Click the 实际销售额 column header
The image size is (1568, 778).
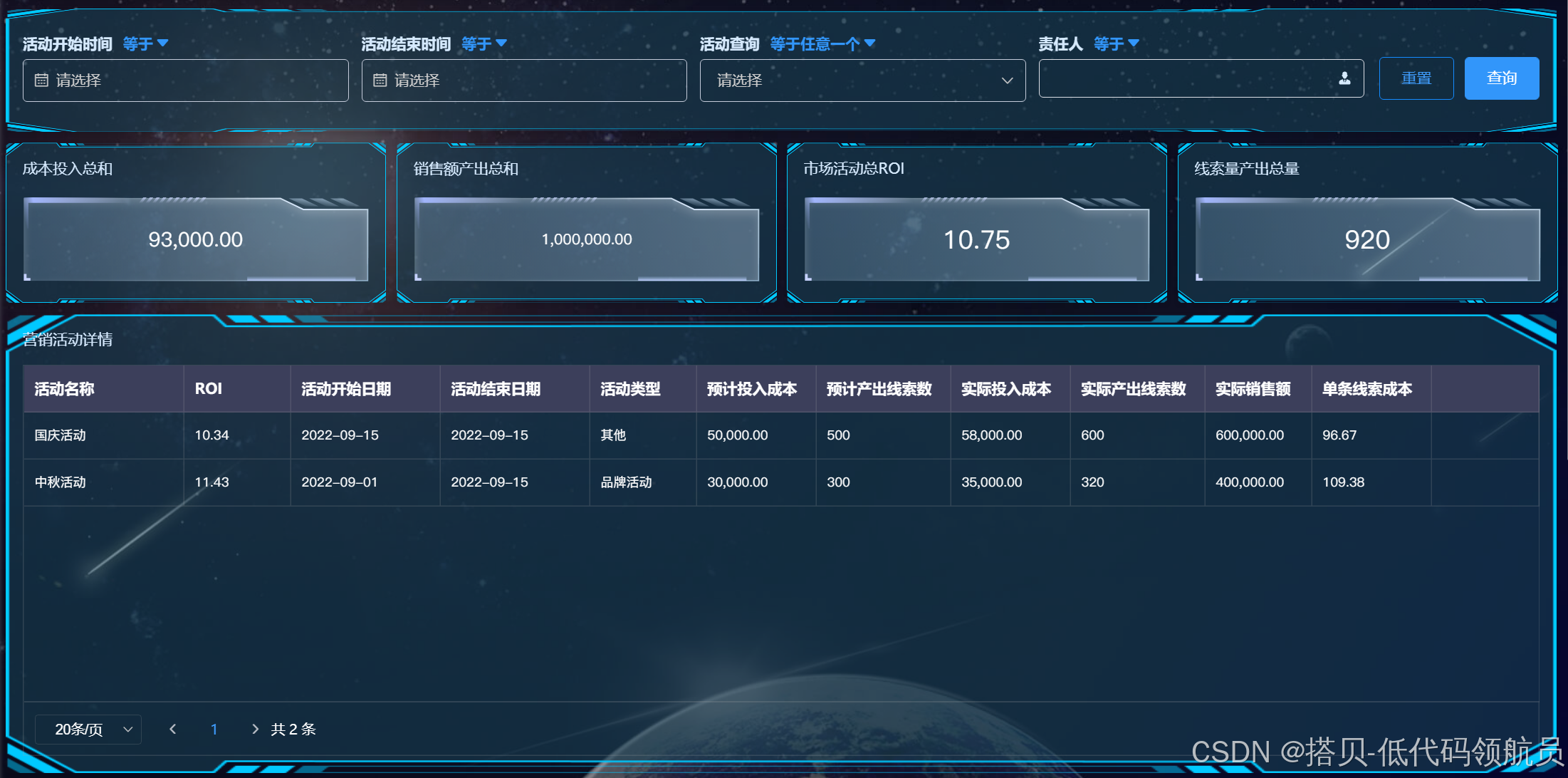click(1253, 389)
